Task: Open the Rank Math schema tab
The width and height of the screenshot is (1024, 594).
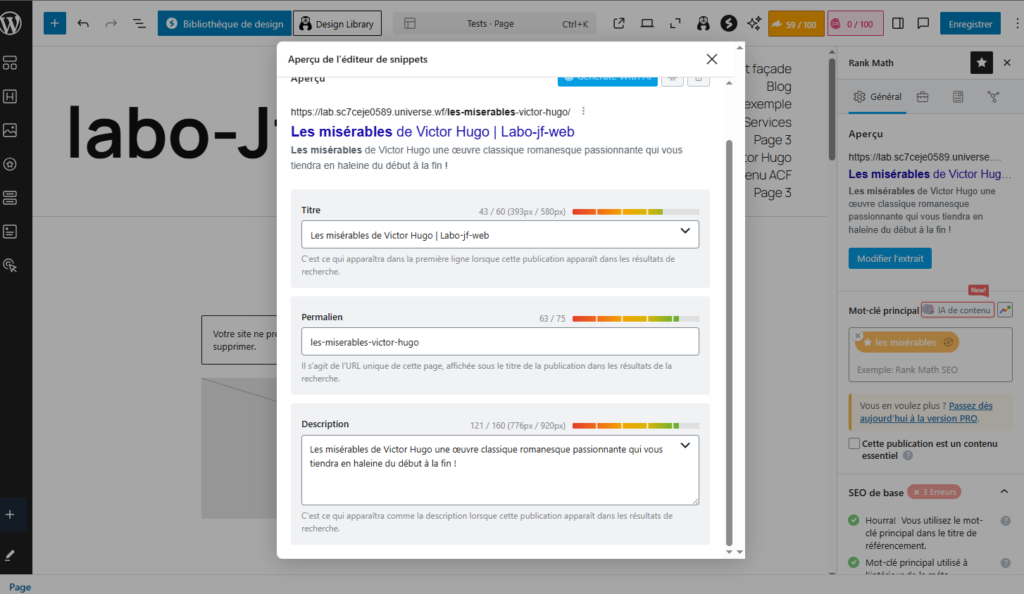Action: pos(957,97)
